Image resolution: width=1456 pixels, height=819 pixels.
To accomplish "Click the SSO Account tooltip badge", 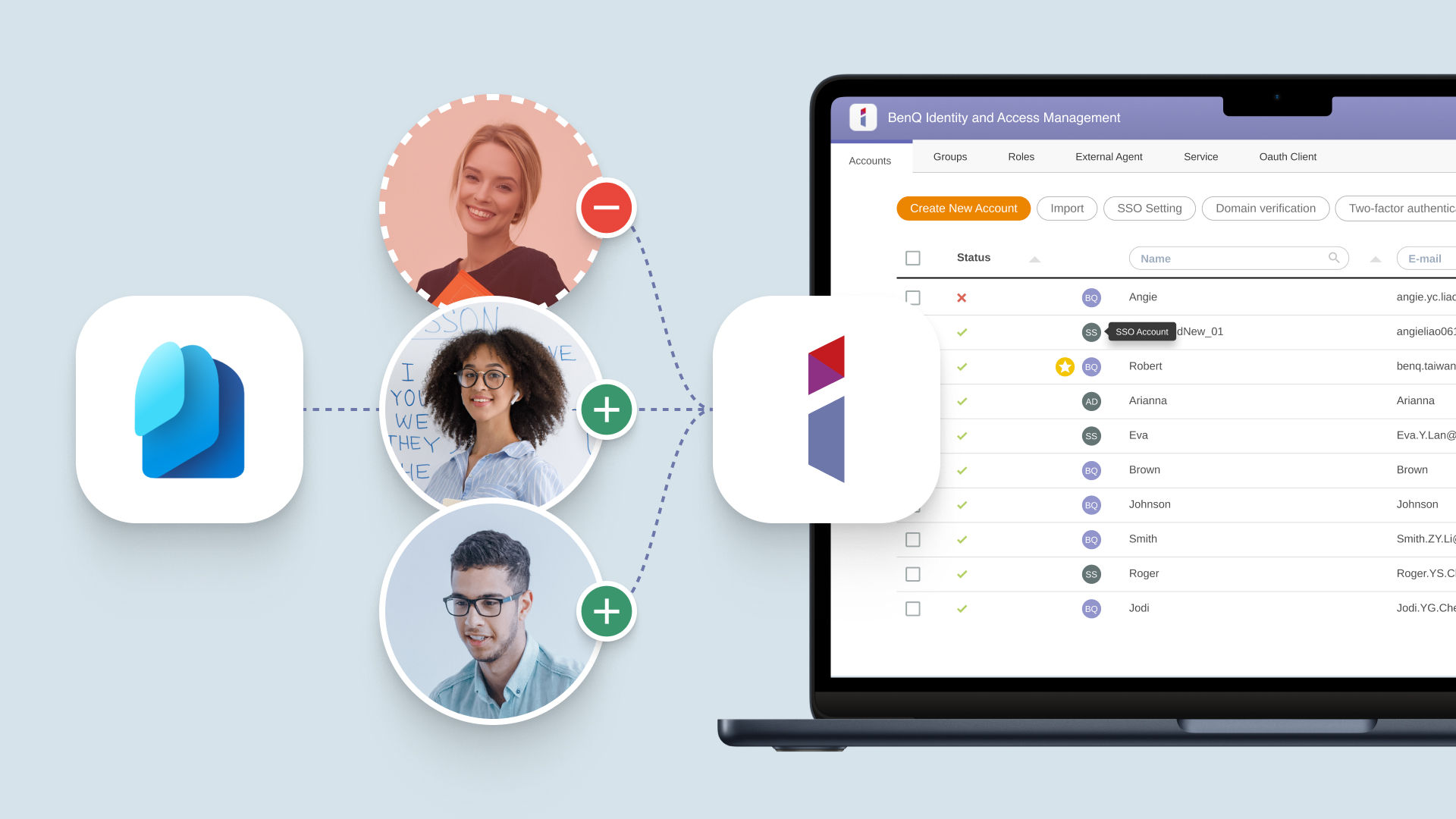I will point(1141,331).
